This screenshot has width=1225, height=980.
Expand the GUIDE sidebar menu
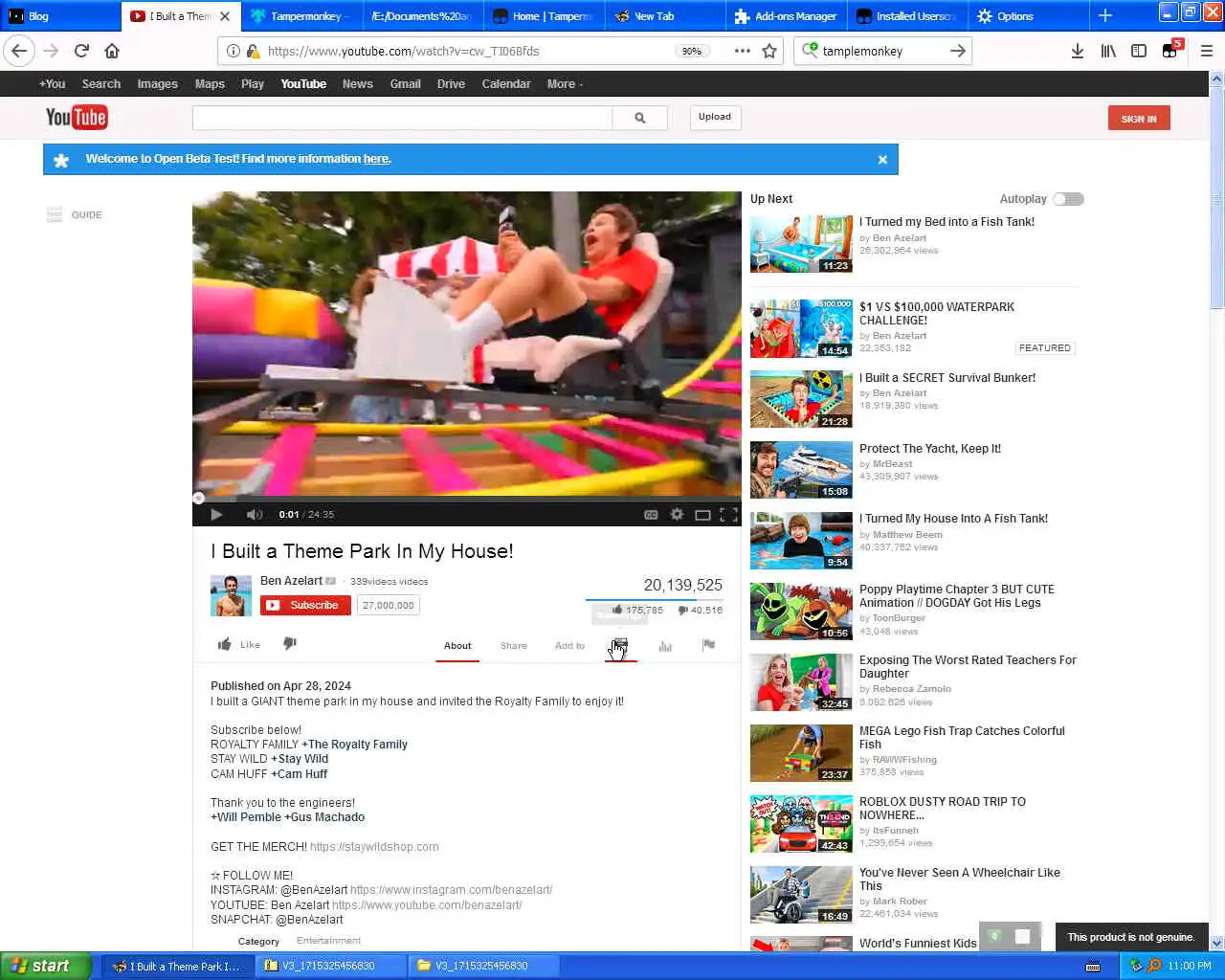[x=75, y=215]
